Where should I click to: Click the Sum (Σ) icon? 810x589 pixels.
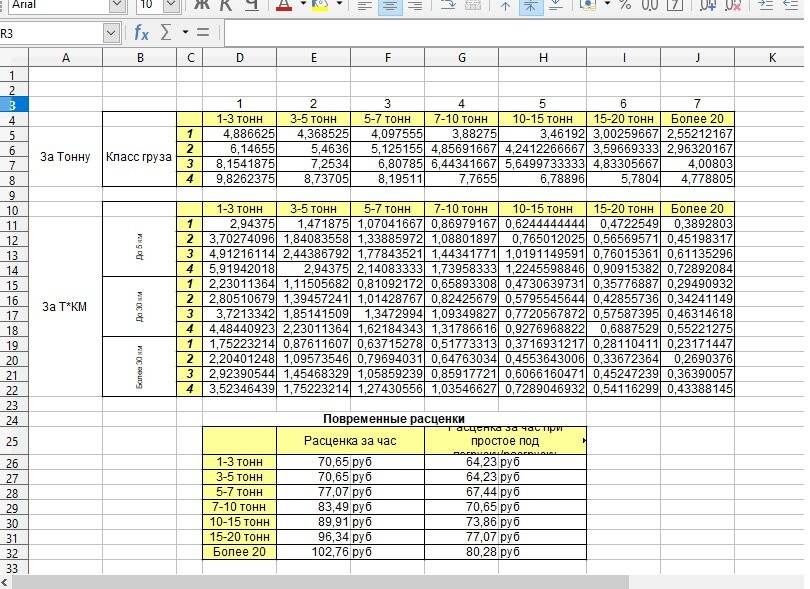coord(166,33)
